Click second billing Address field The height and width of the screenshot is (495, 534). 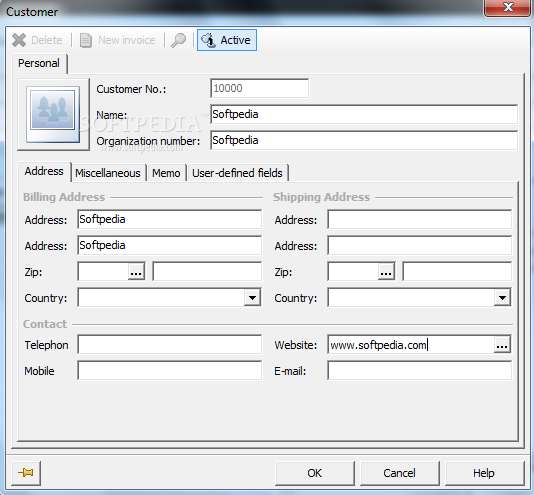pos(170,245)
